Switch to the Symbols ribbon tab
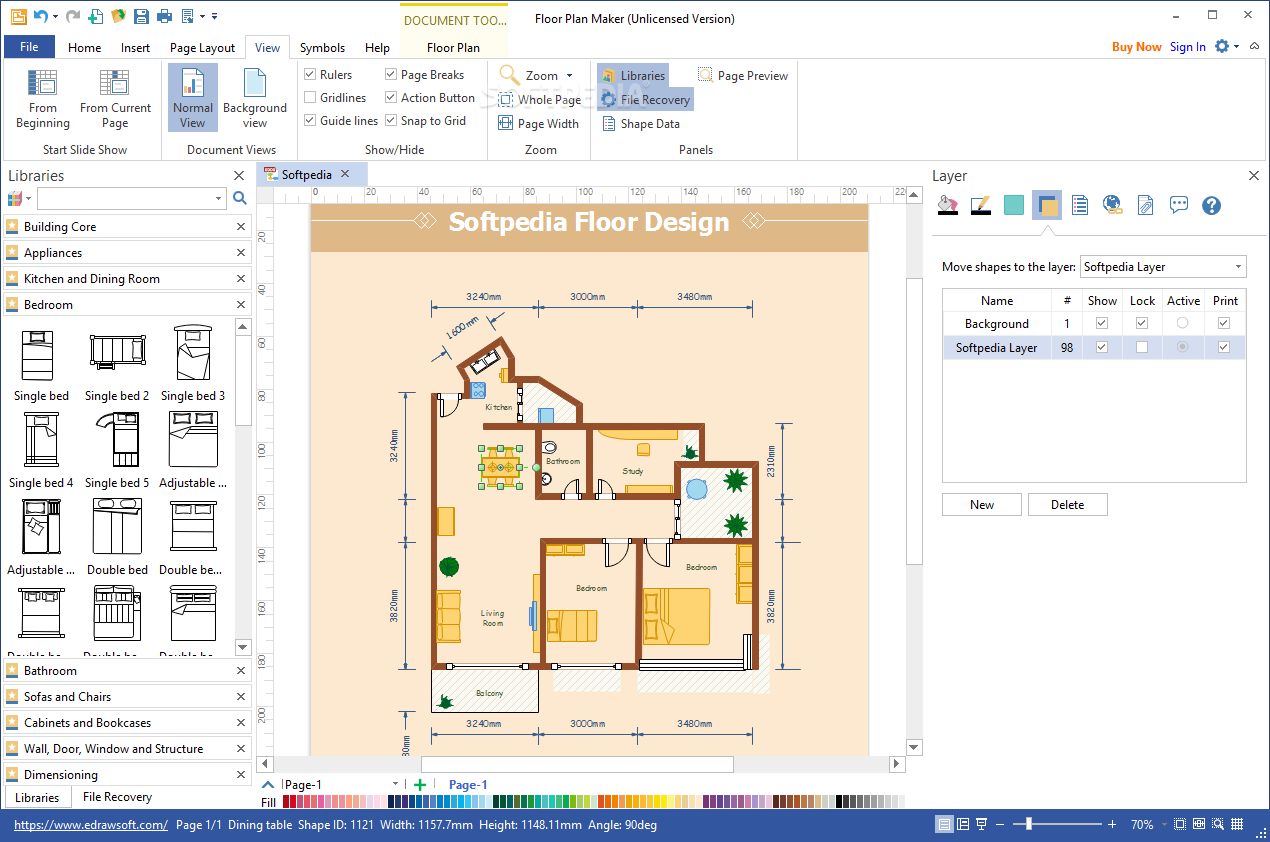Screen dimensions: 1270x842 tap(322, 47)
